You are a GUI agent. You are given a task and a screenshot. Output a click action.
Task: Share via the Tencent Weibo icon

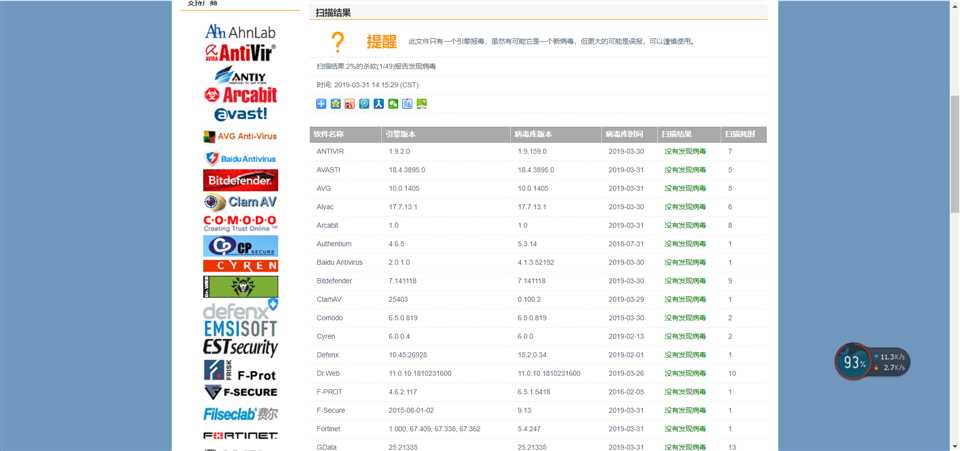[364, 104]
